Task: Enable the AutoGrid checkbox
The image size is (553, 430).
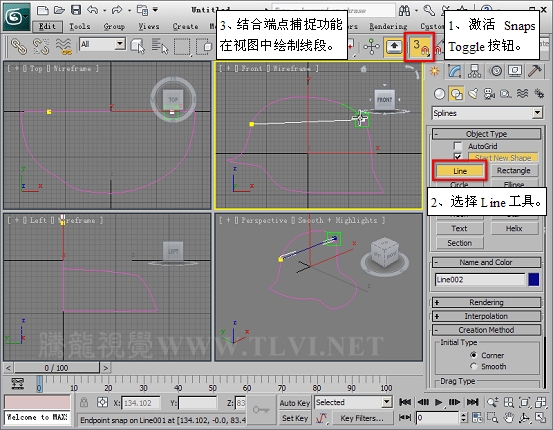Action: tap(457, 146)
